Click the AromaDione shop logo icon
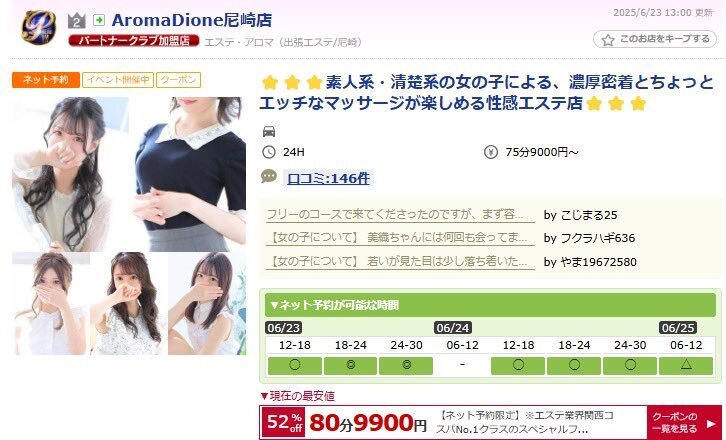 [x=39, y=28]
